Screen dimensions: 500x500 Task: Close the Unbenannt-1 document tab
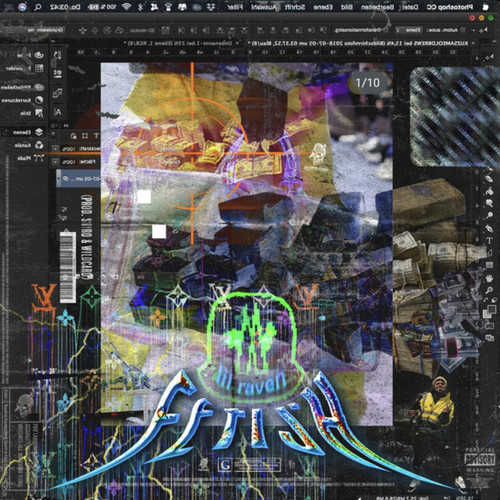coord(237,43)
